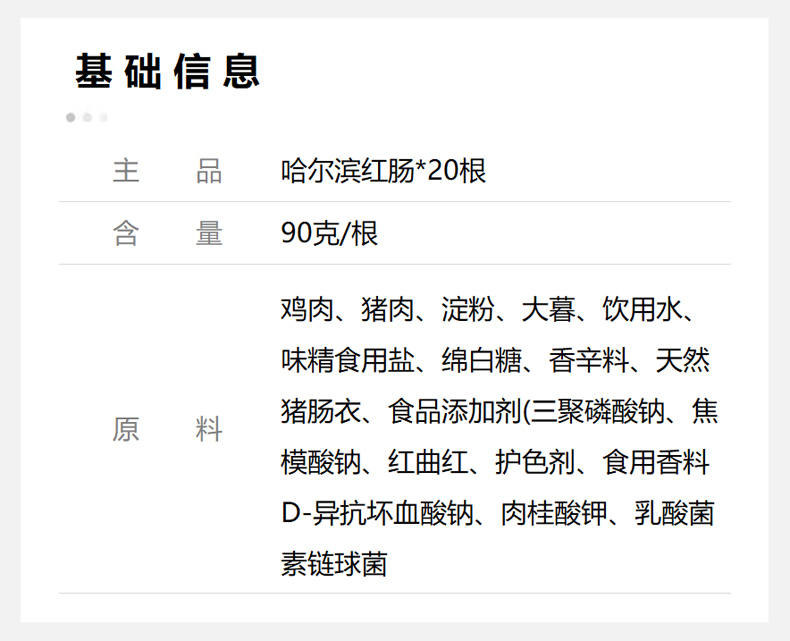790x641 pixels.
Task: Click the 香辛料 ingredient text
Action: coord(589,360)
